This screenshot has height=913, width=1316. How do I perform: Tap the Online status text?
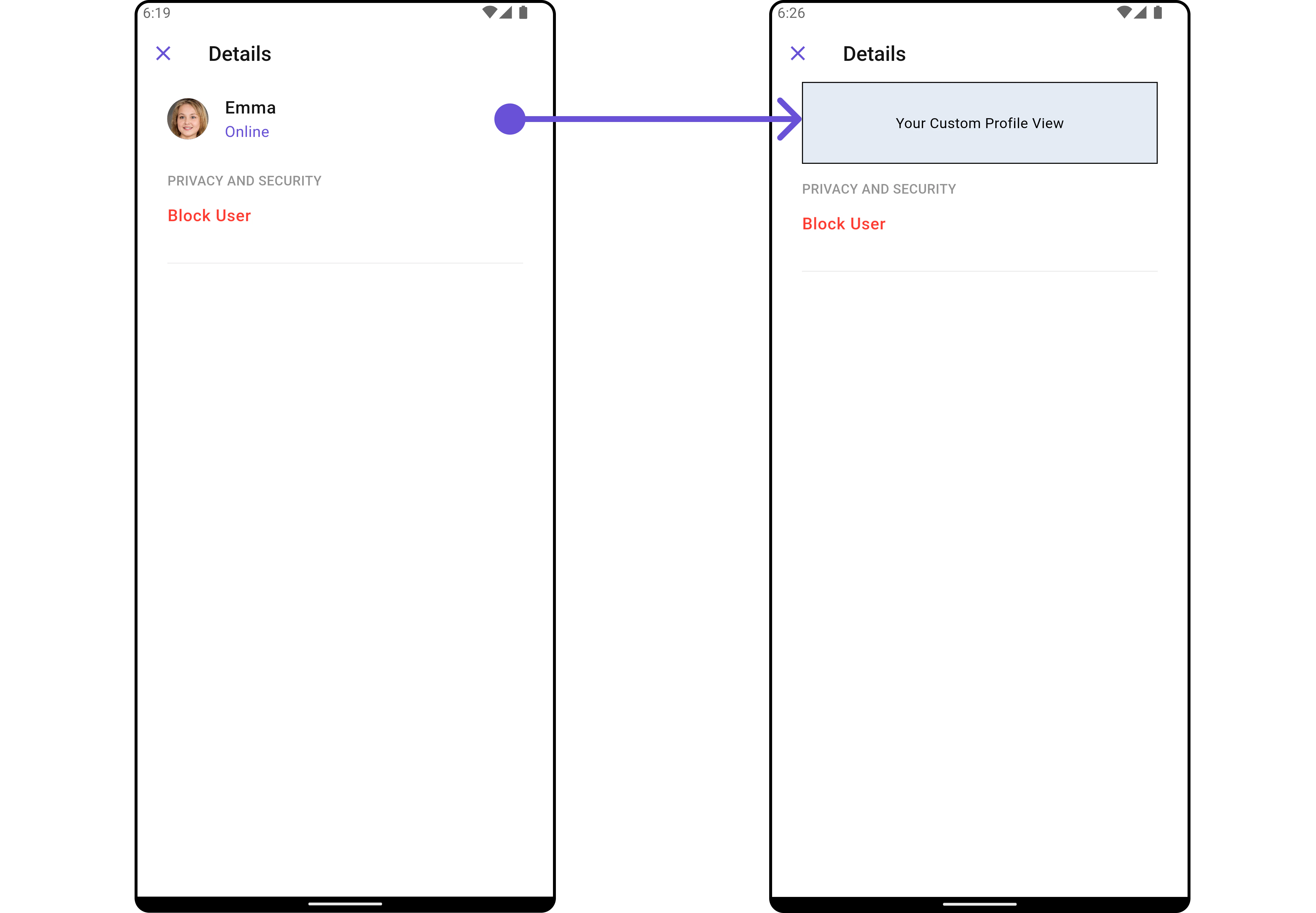coord(247,132)
